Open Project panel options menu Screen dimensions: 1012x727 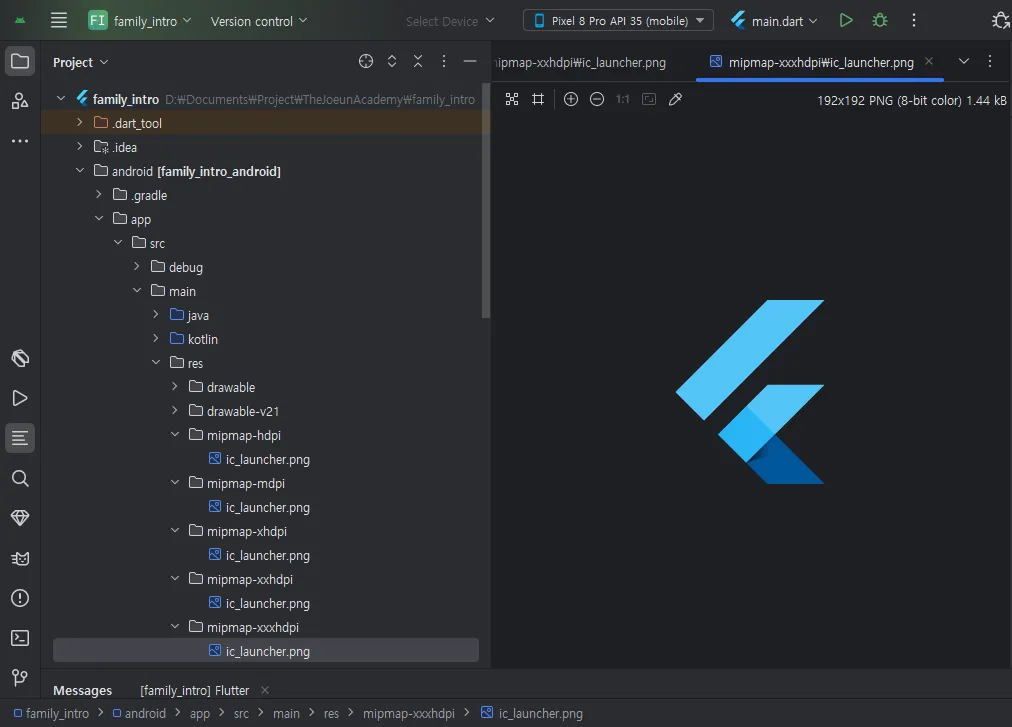pyautogui.click(x=443, y=61)
